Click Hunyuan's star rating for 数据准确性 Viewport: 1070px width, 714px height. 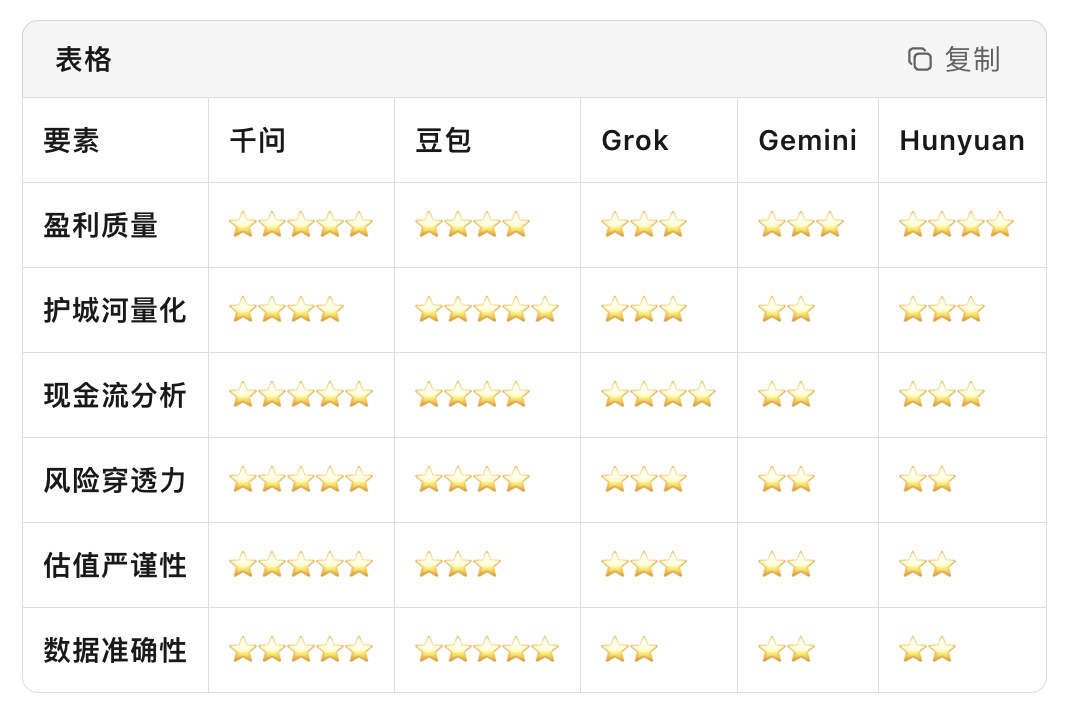click(927, 650)
